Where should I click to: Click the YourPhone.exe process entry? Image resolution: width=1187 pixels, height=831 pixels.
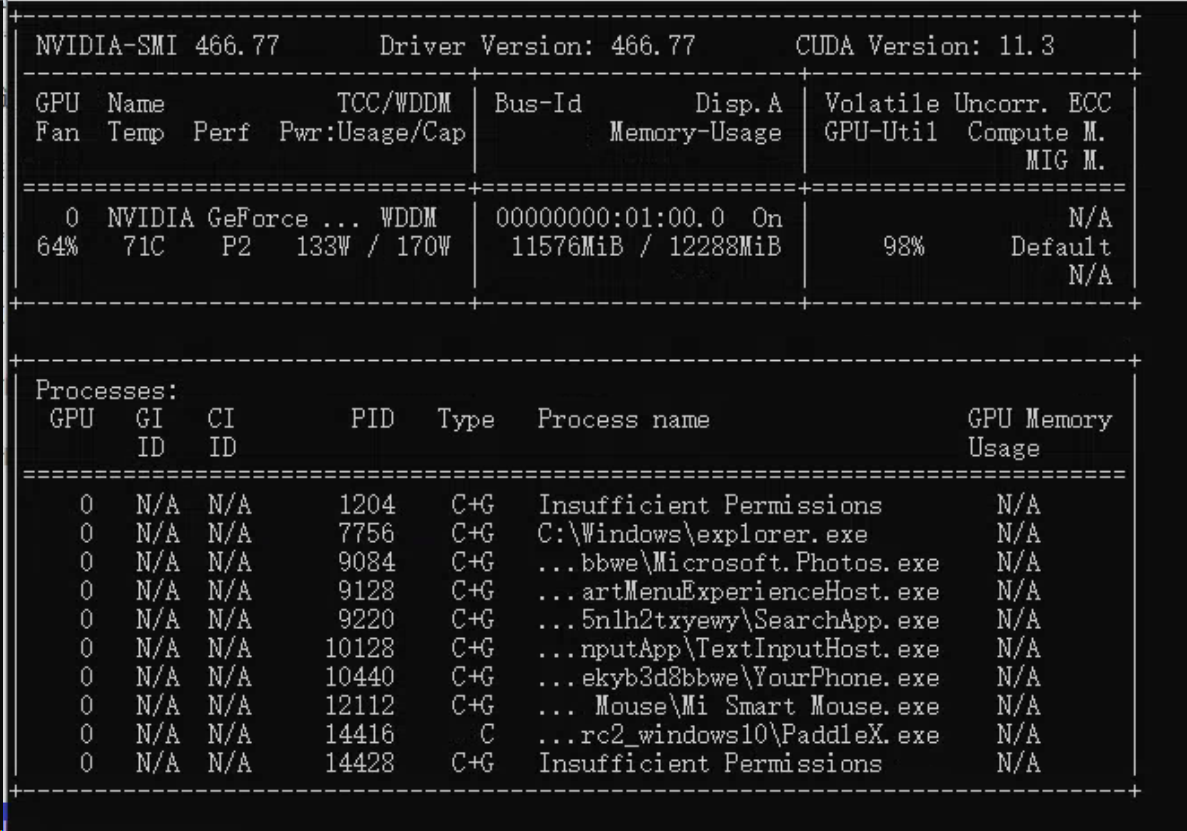[x=738, y=677]
